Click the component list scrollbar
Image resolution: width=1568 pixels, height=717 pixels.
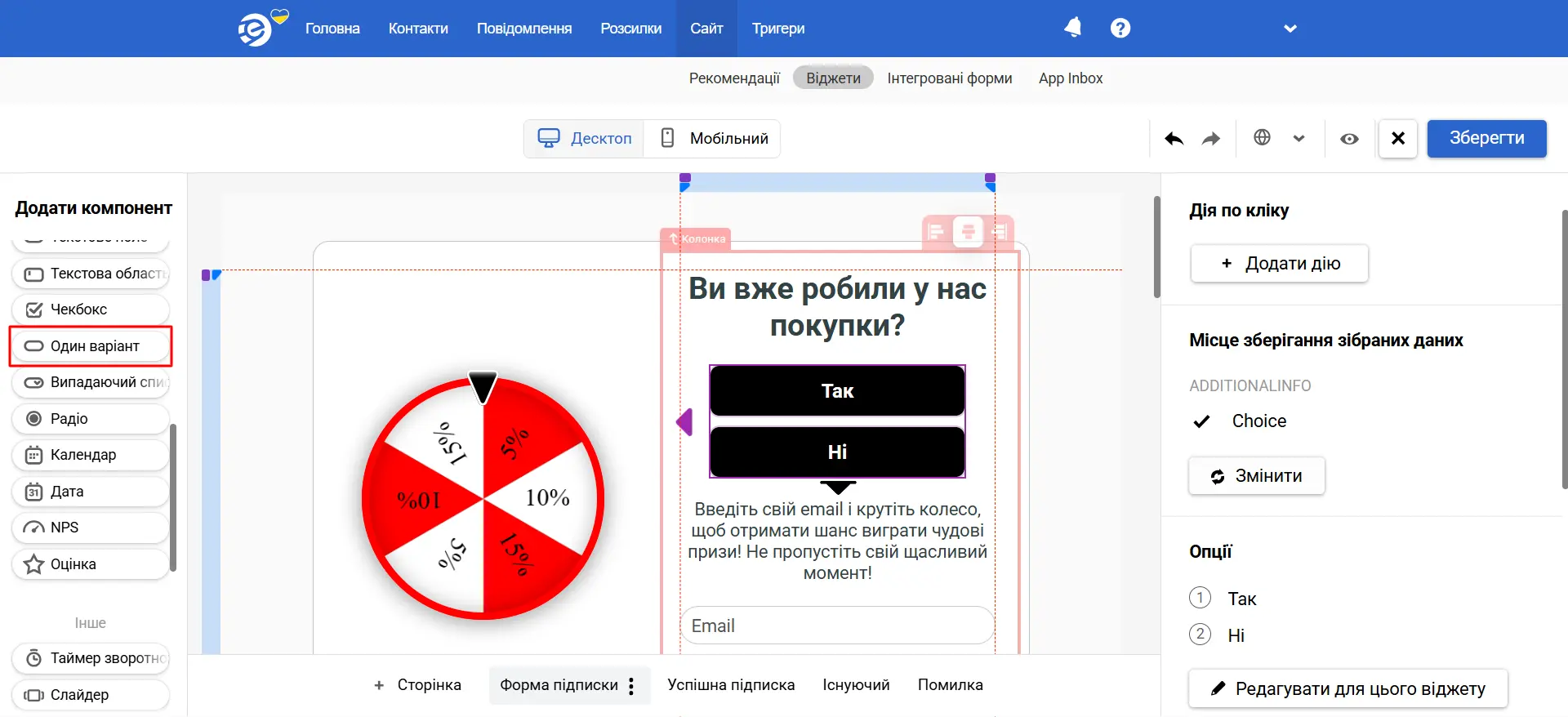173,497
